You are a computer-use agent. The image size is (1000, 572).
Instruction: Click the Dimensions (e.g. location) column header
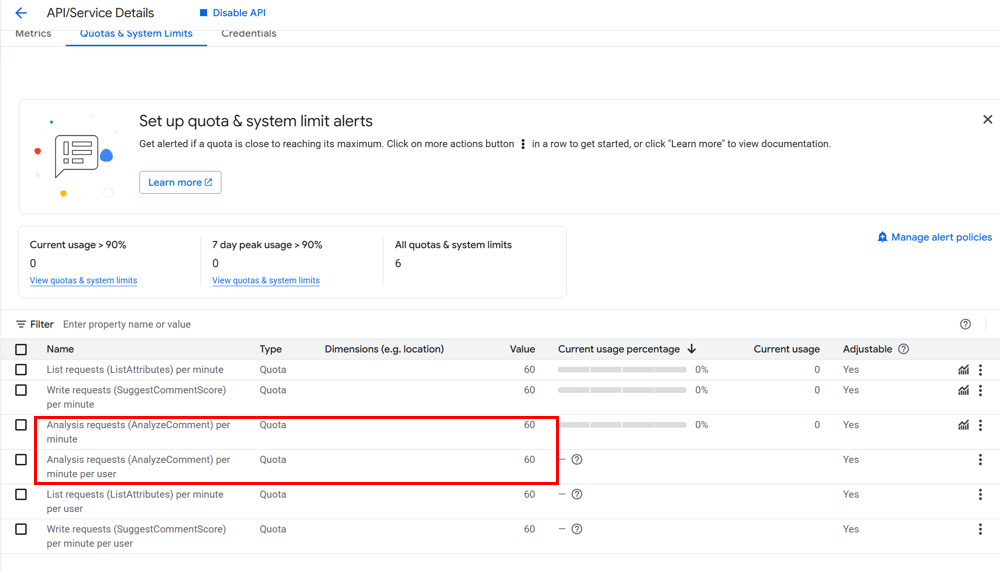click(x=384, y=349)
